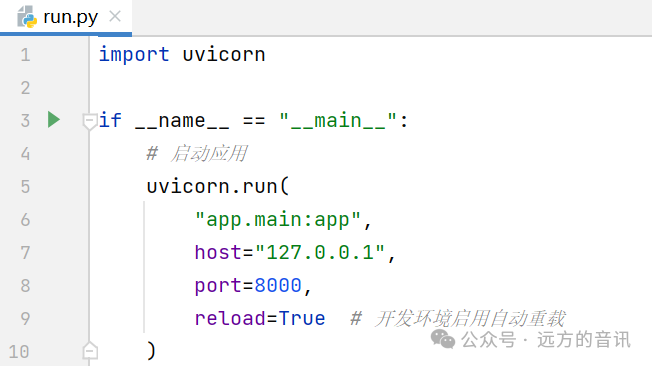Click the Python file icon on run.py tab
The image size is (652, 366).
click(x=27, y=17)
